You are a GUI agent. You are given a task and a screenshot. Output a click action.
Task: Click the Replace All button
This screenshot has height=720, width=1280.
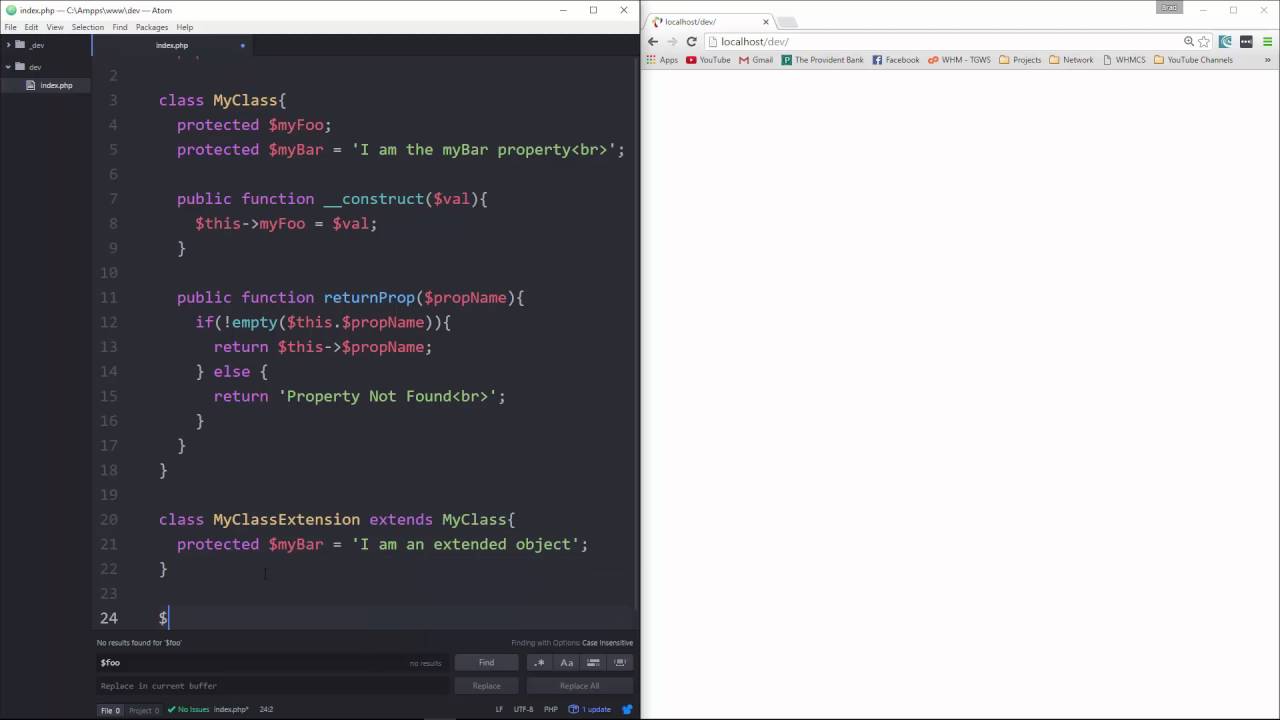pos(579,686)
